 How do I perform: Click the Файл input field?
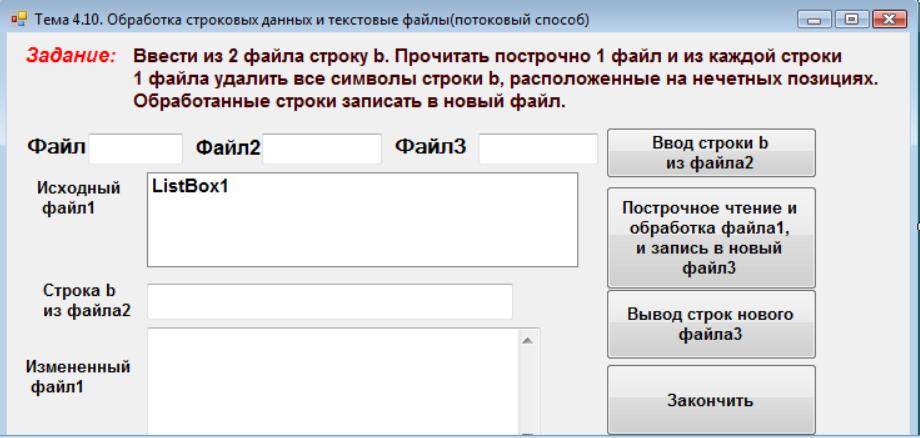point(137,148)
